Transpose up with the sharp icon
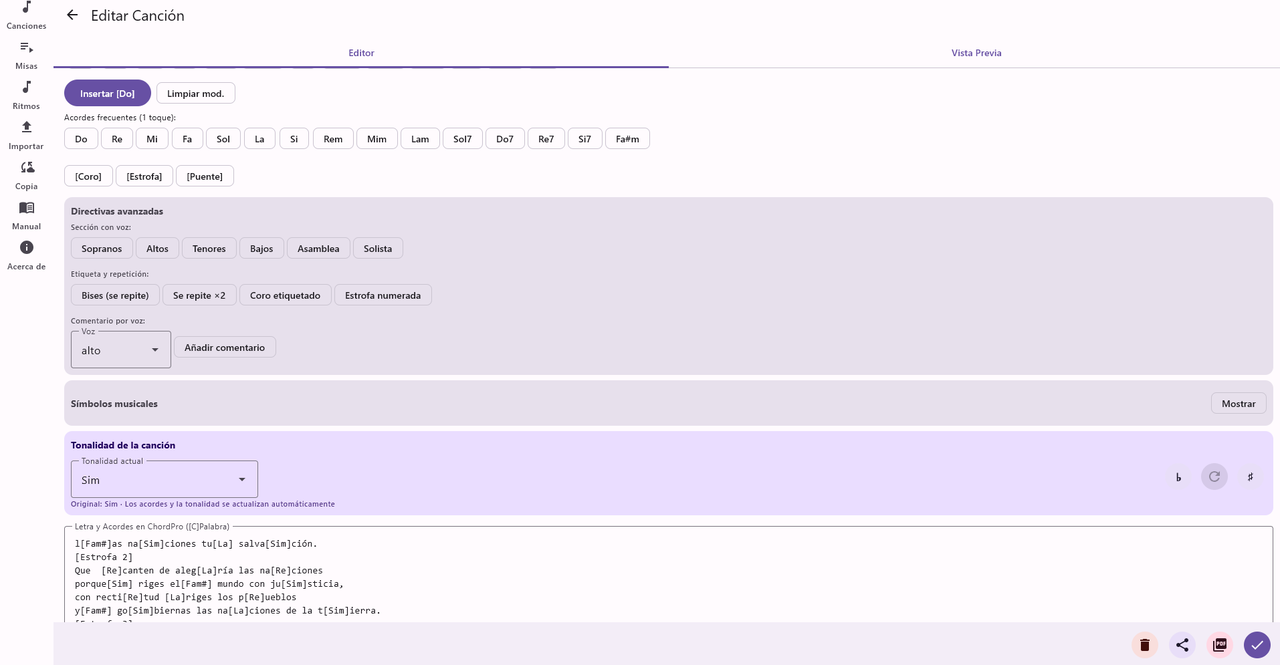 coord(1250,477)
